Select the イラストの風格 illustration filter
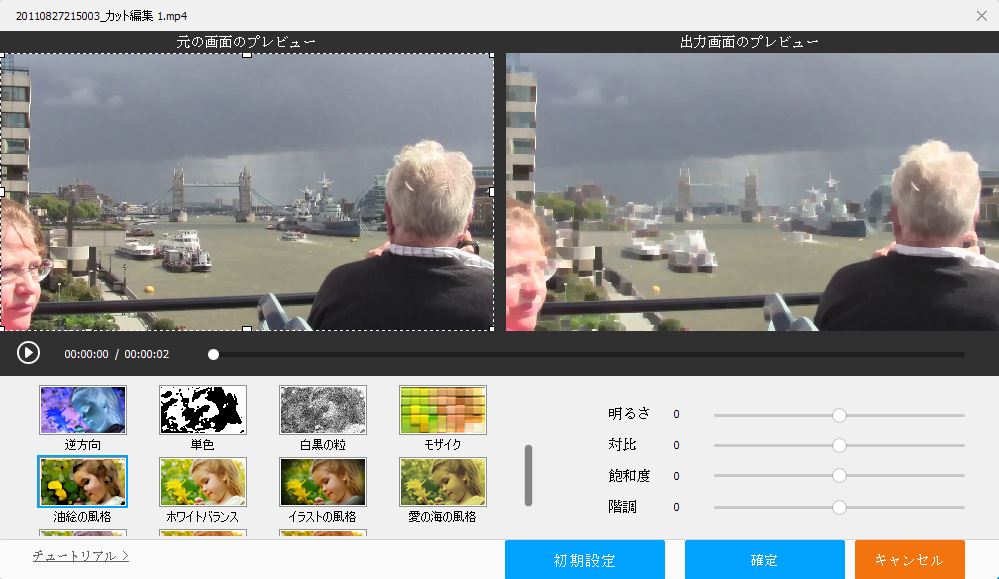999x579 pixels. [323, 482]
